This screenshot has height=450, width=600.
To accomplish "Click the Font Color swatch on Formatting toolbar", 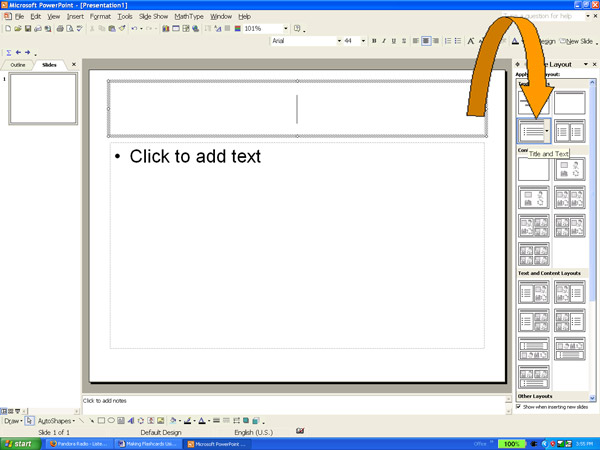I will pyautogui.click(x=515, y=41).
